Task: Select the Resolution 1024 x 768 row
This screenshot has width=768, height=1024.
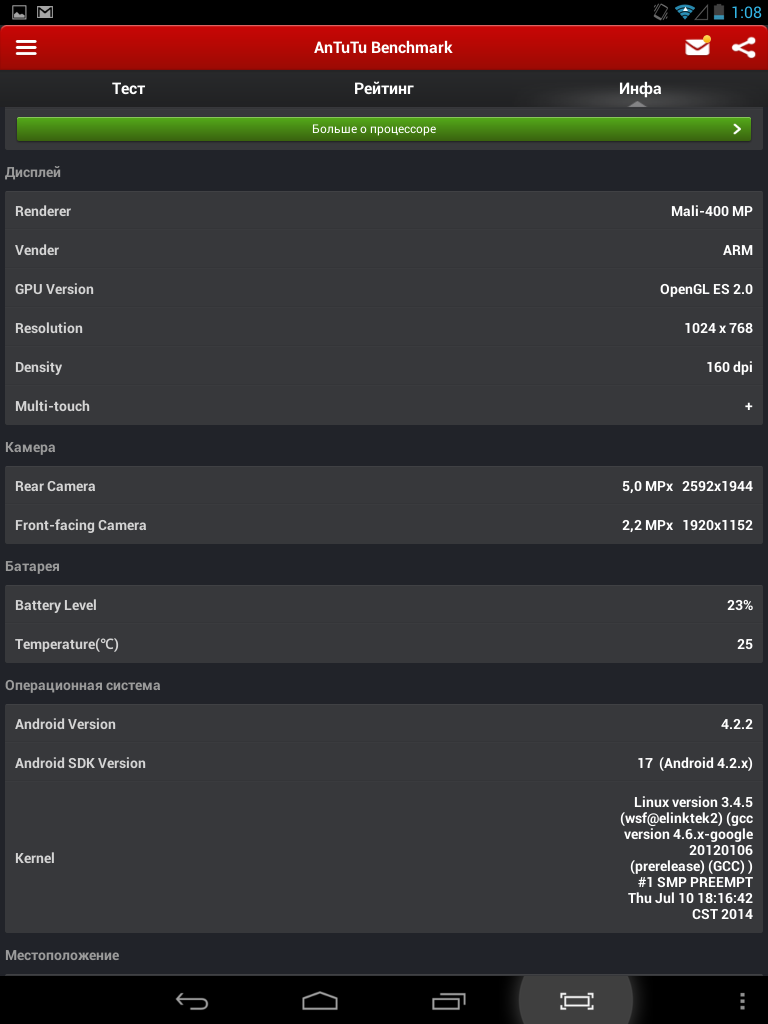Action: pyautogui.click(x=383, y=328)
